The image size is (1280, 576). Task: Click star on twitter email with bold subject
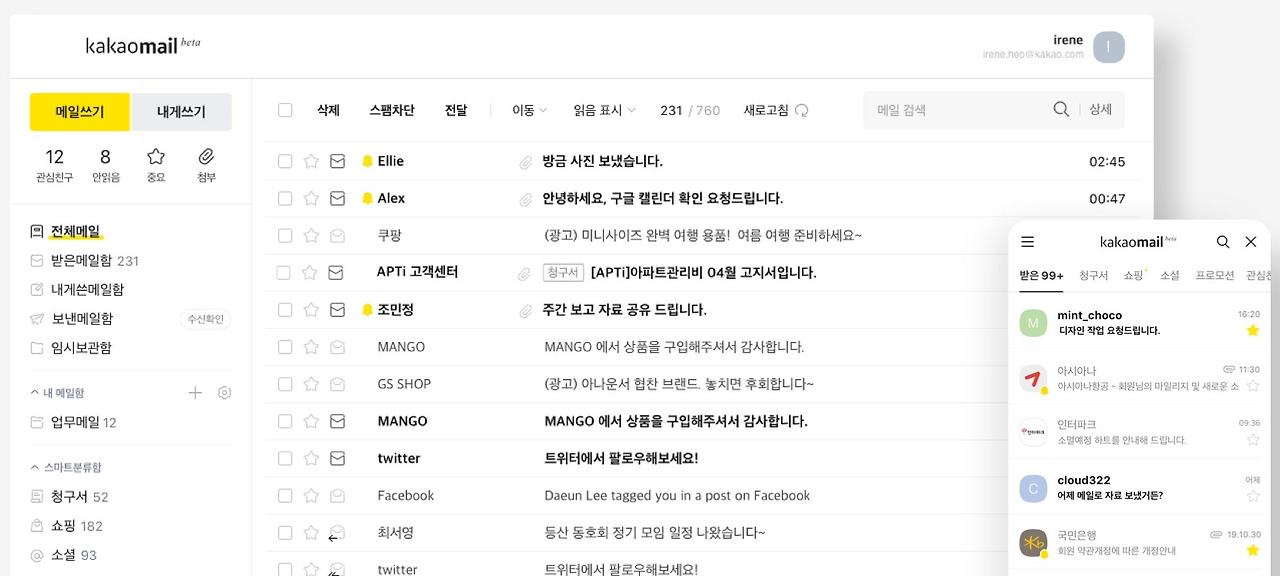pos(311,458)
